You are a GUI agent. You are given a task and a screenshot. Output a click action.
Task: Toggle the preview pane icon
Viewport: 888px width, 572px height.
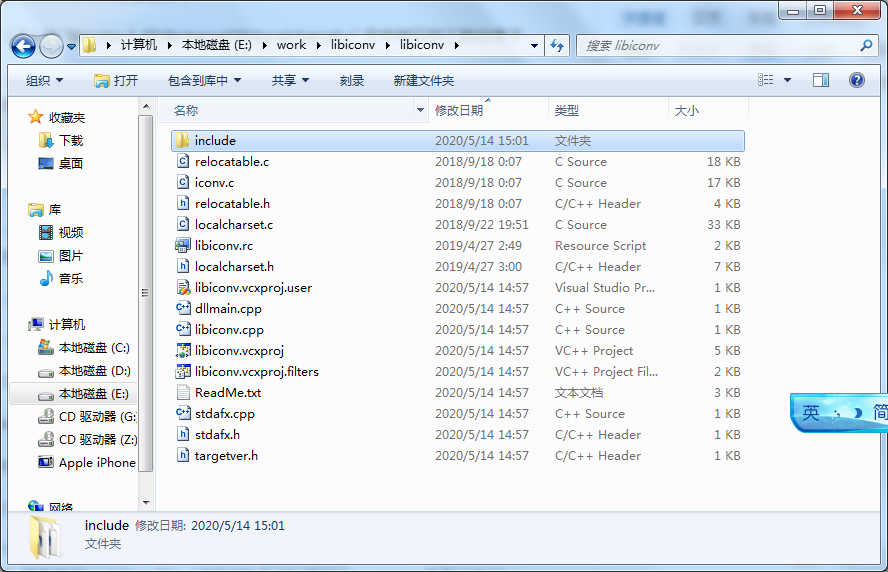coord(821,80)
